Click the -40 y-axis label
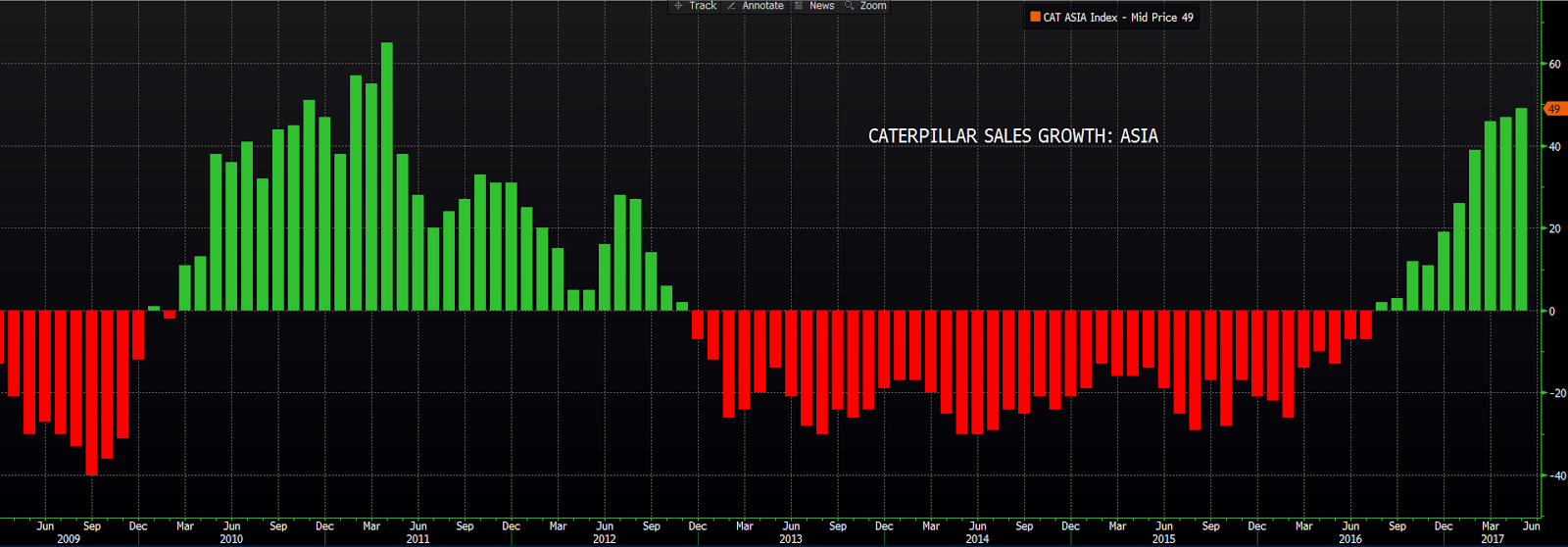The image size is (1568, 547). (x=1555, y=476)
